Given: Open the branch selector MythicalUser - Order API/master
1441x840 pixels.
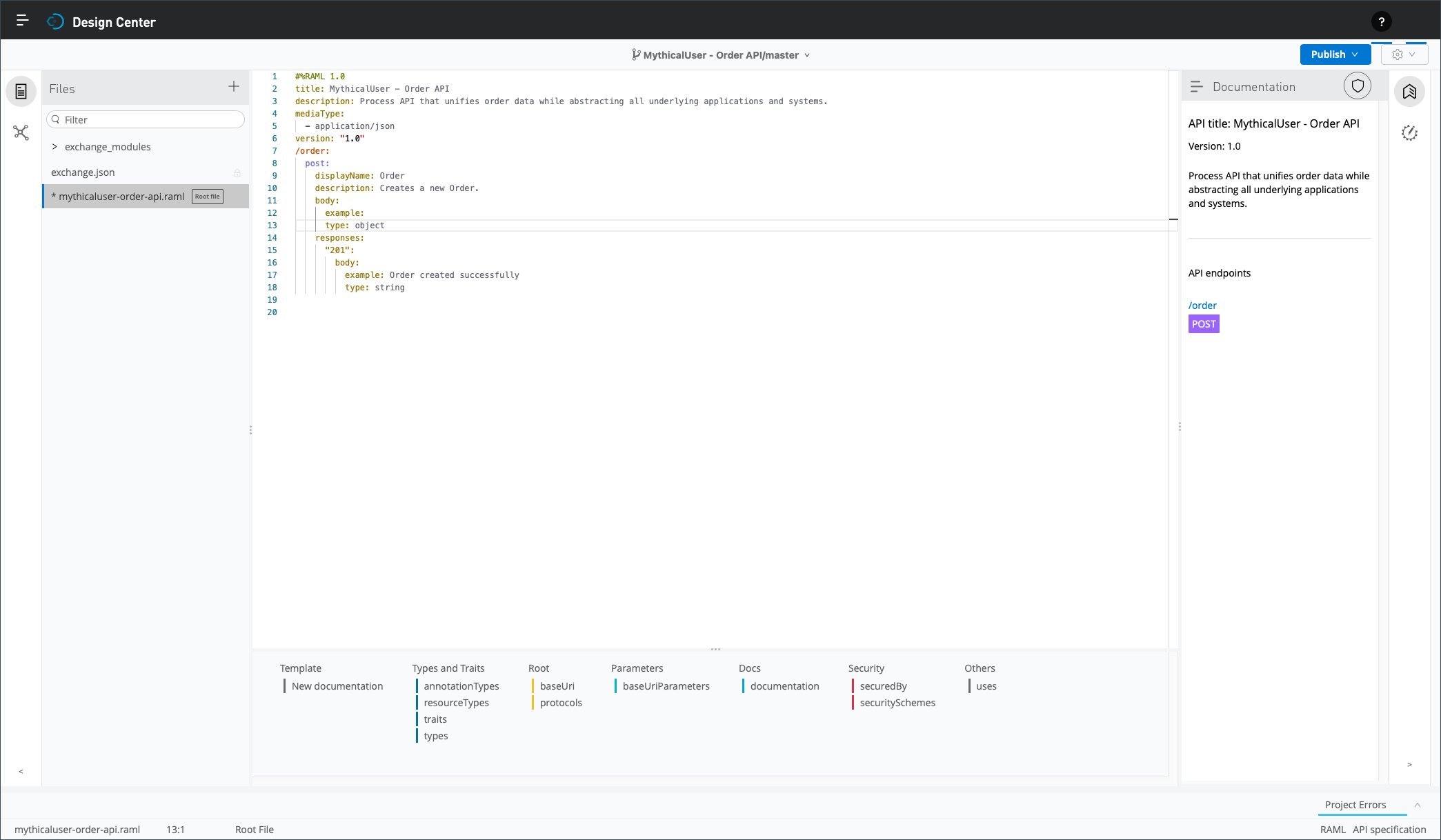Looking at the screenshot, I should (x=721, y=55).
